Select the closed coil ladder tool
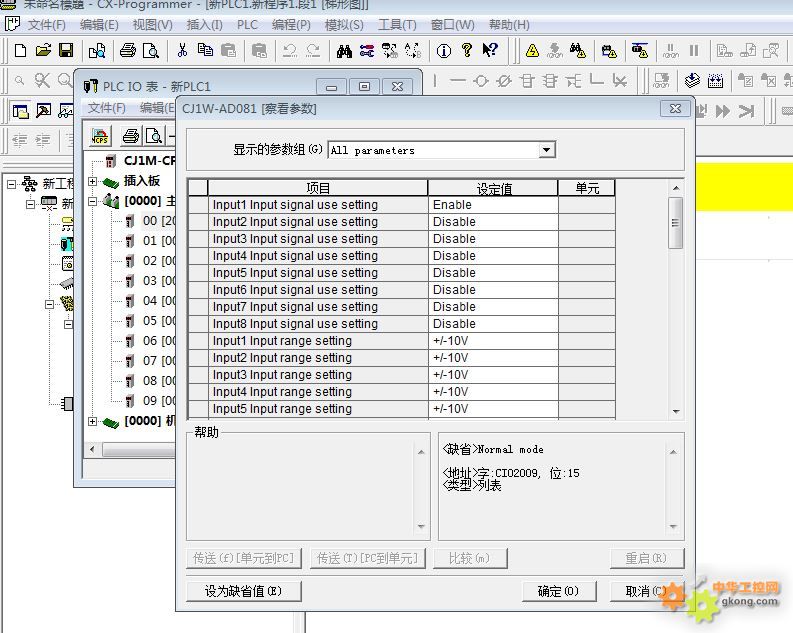793x633 pixels. tap(504, 81)
